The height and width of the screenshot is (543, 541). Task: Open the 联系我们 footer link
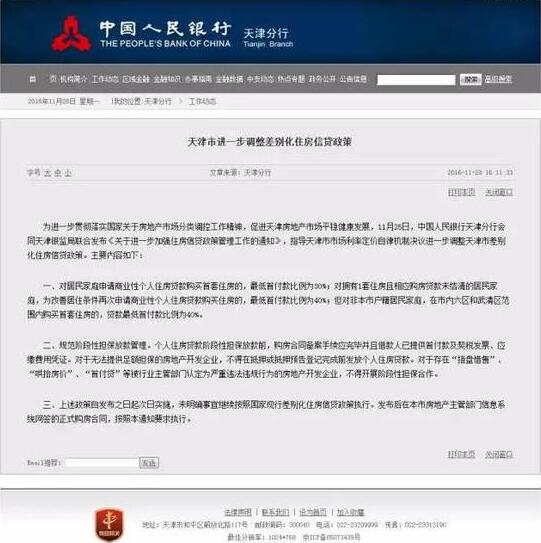[275, 512]
